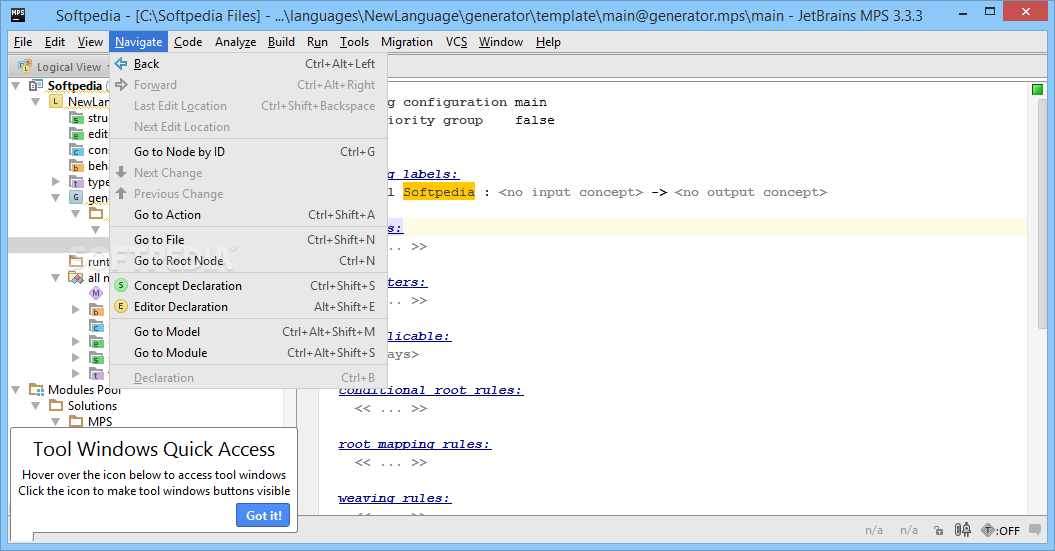Click the editor aspect model icon
This screenshot has height=551, width=1055.
(x=77, y=135)
